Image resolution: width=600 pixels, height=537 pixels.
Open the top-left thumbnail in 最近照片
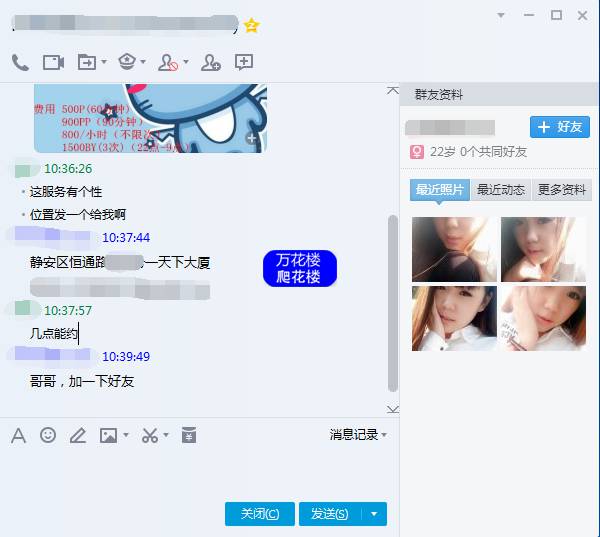tap(454, 249)
